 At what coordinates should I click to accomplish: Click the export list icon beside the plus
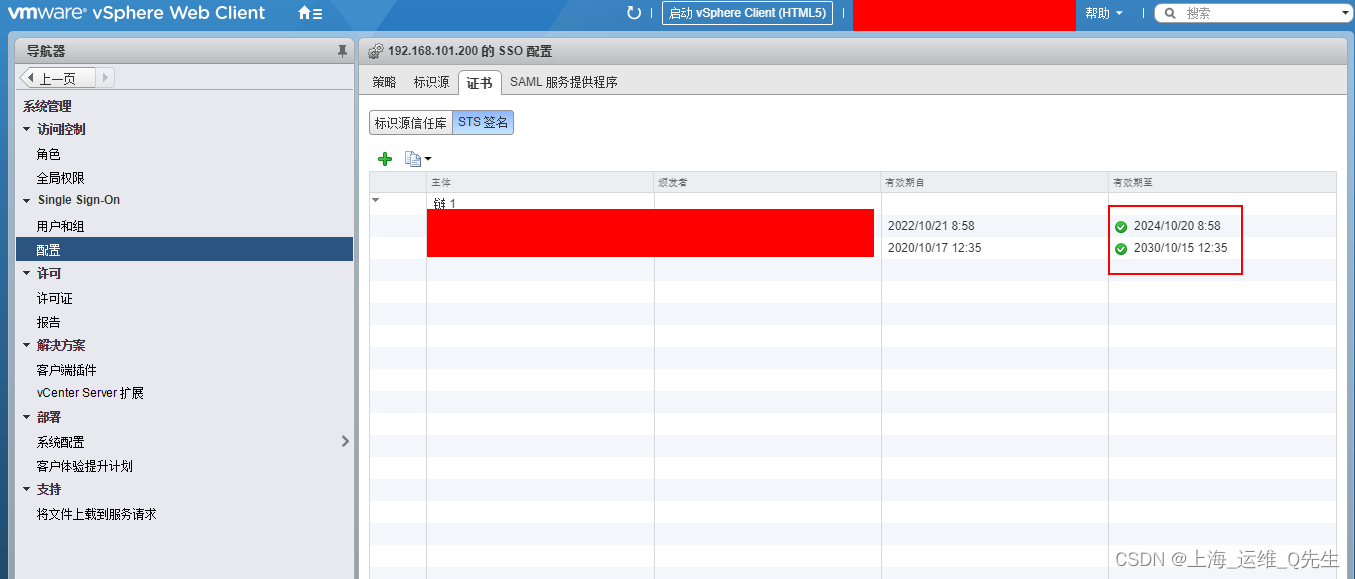coord(410,158)
